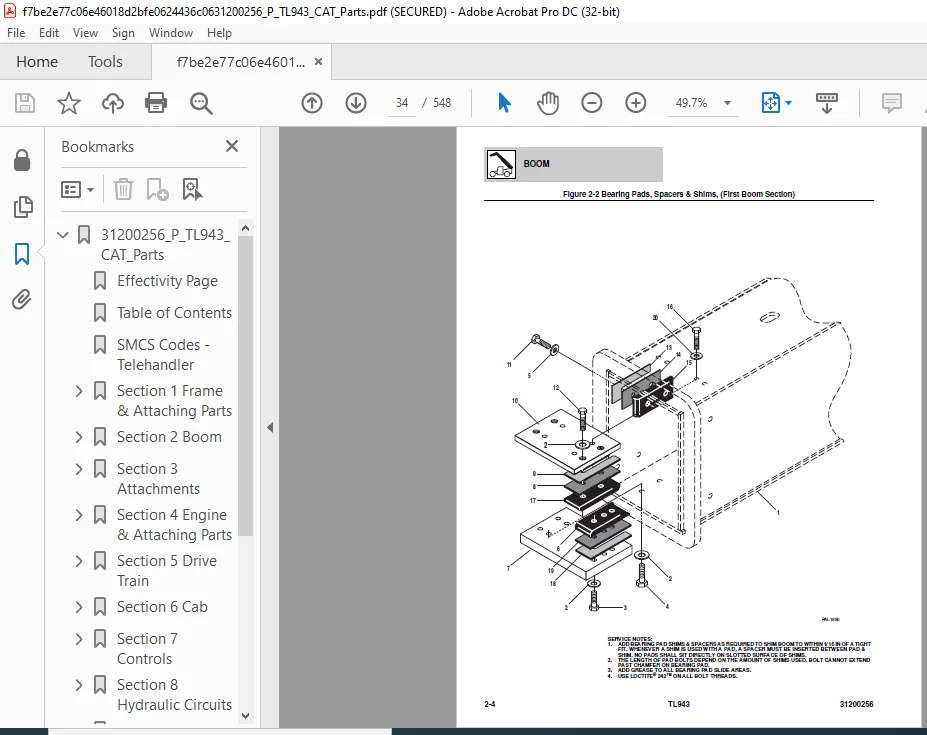This screenshot has height=735, width=927.
Task: Open Effectivity Page bookmark
Action: point(167,281)
